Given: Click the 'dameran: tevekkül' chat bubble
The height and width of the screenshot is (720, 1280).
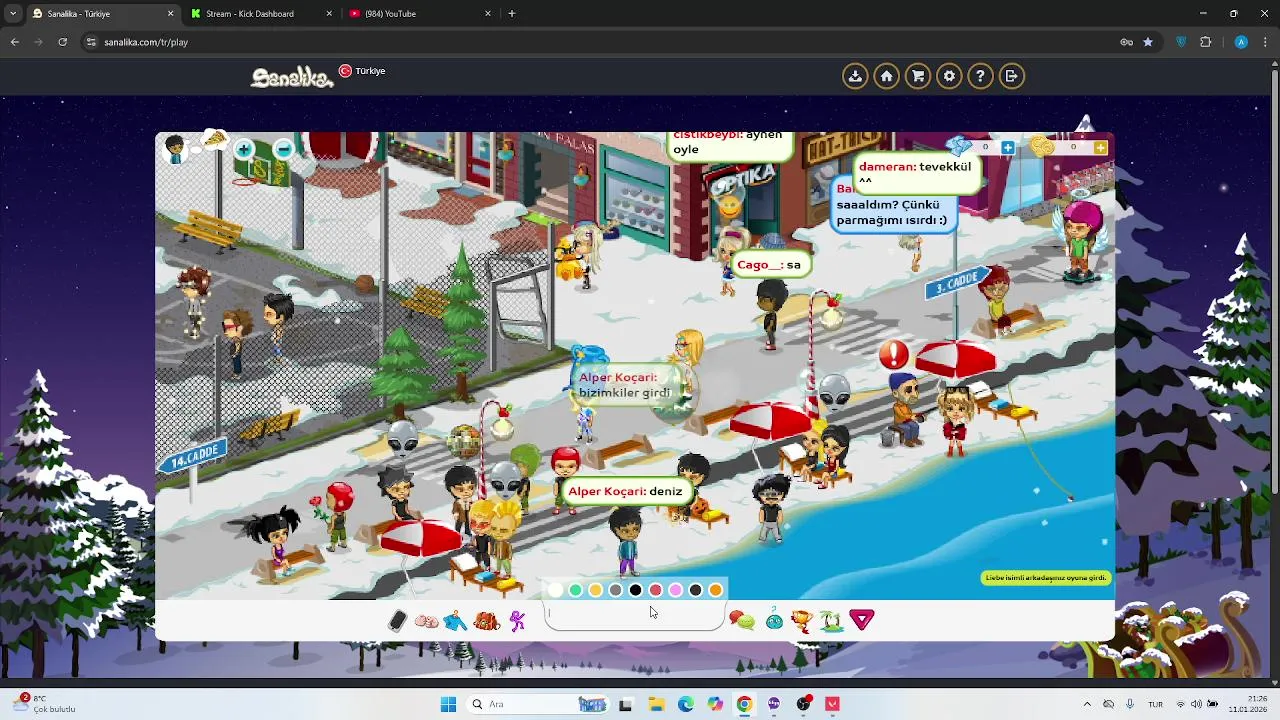Looking at the screenshot, I should pyautogui.click(x=915, y=173).
